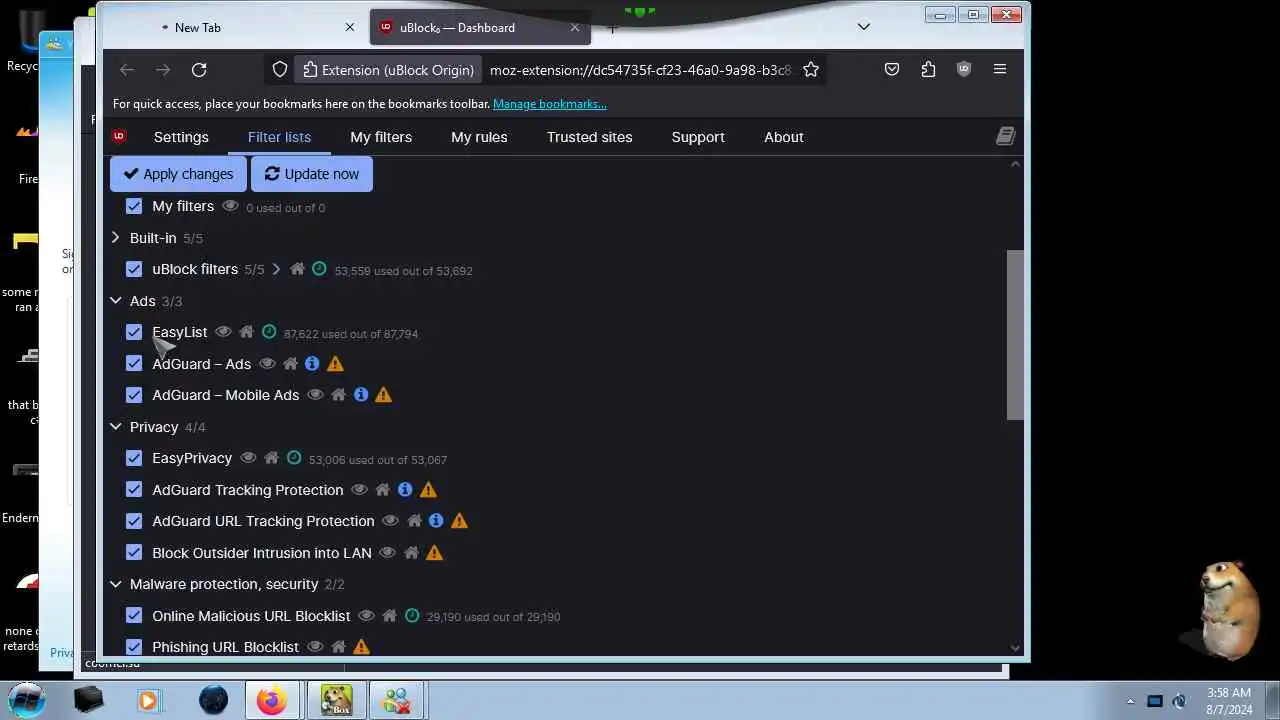
Task: Open the list all tabs dropdown
Action: (864, 27)
